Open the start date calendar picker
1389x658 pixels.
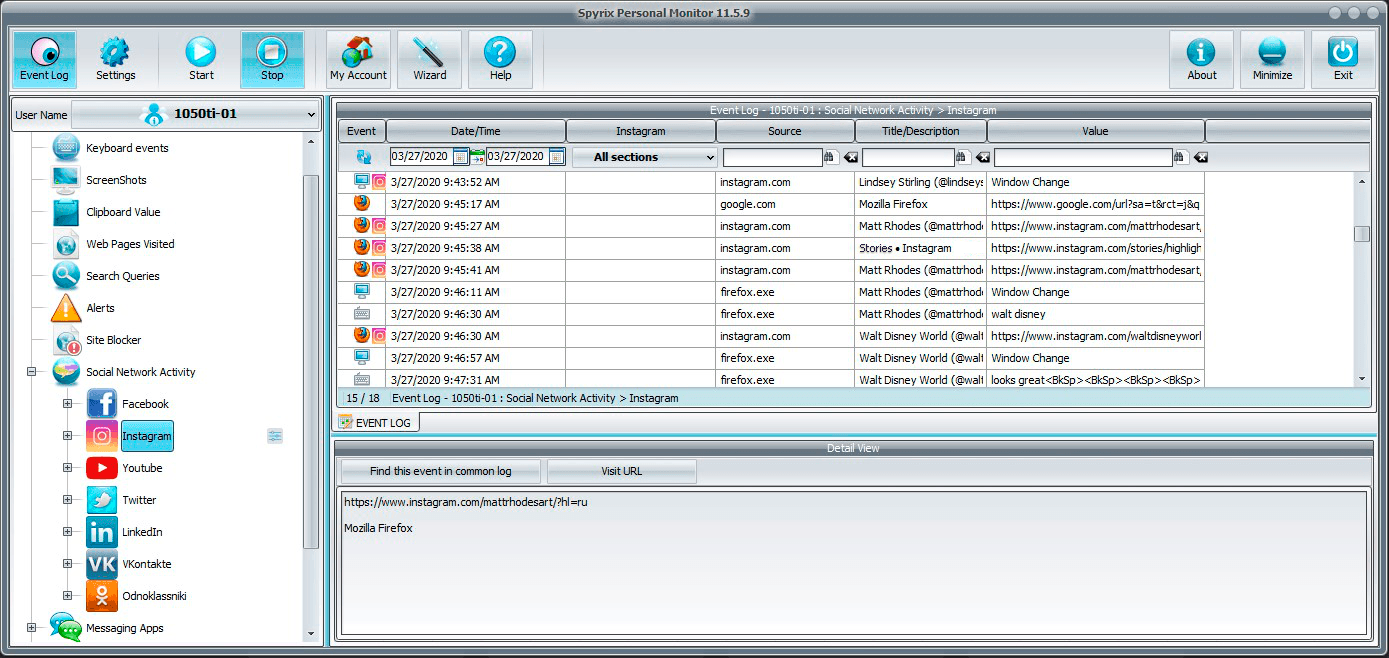(x=460, y=157)
